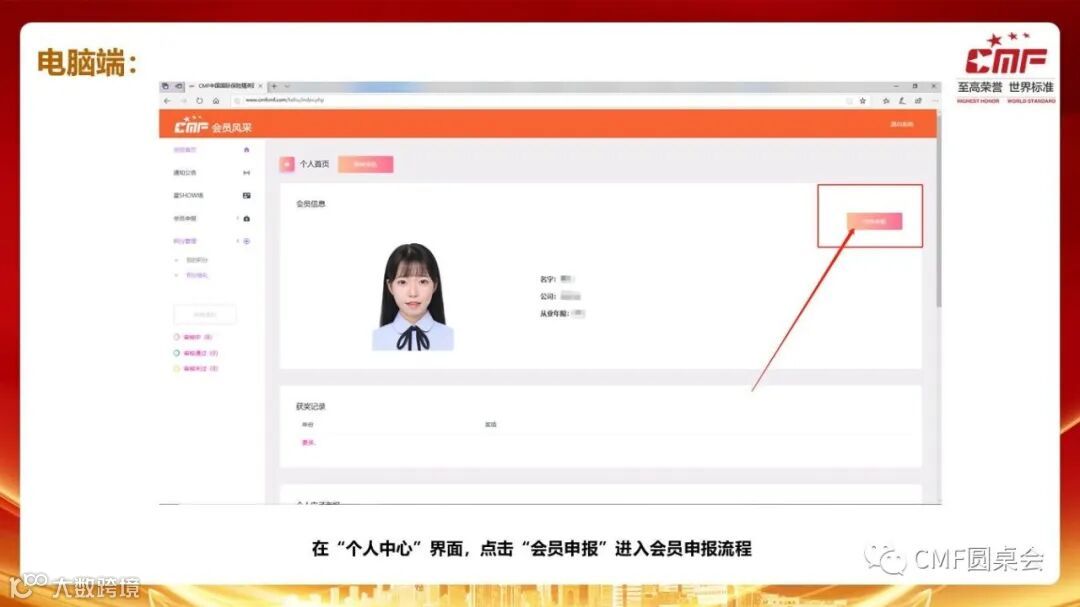Click the set-tabs-aside icon at tab bar start

165,86
